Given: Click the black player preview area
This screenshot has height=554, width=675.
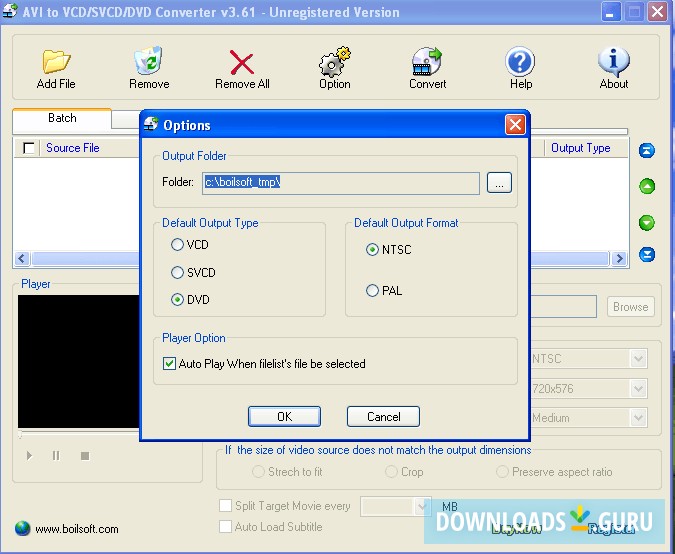Looking at the screenshot, I should pyautogui.click(x=78, y=362).
